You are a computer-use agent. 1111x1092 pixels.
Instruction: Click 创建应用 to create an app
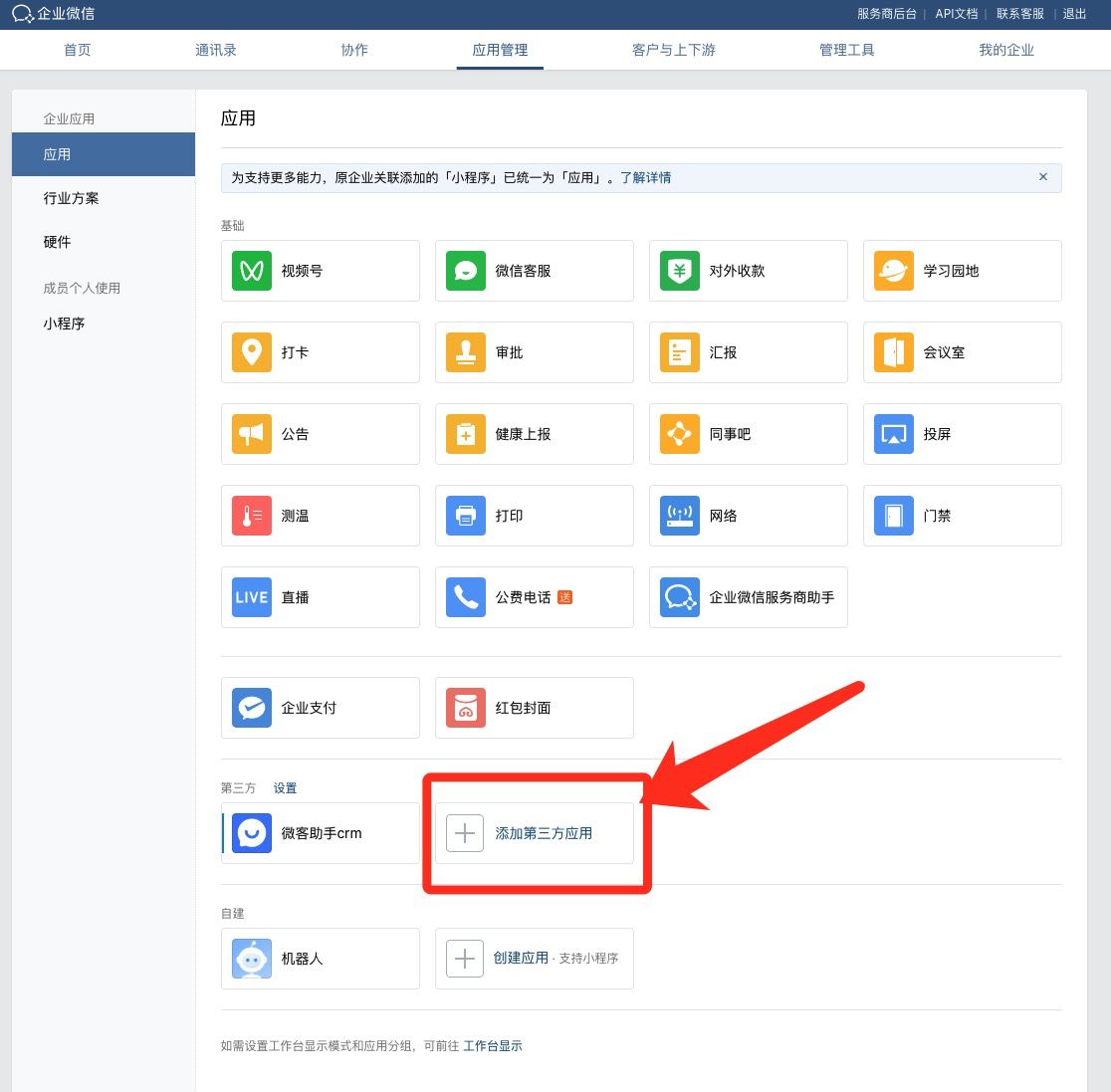[x=521, y=958]
